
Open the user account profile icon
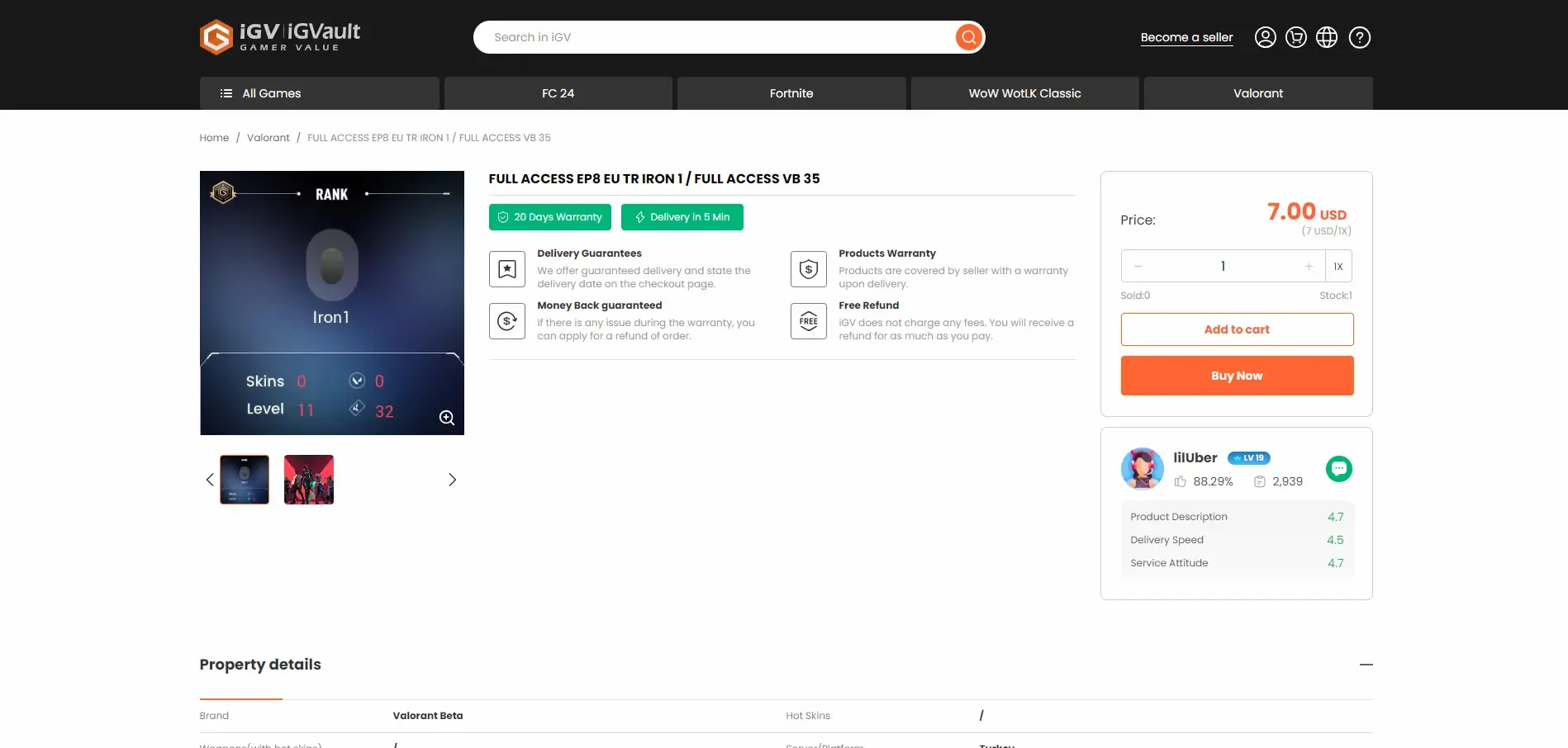(x=1265, y=37)
